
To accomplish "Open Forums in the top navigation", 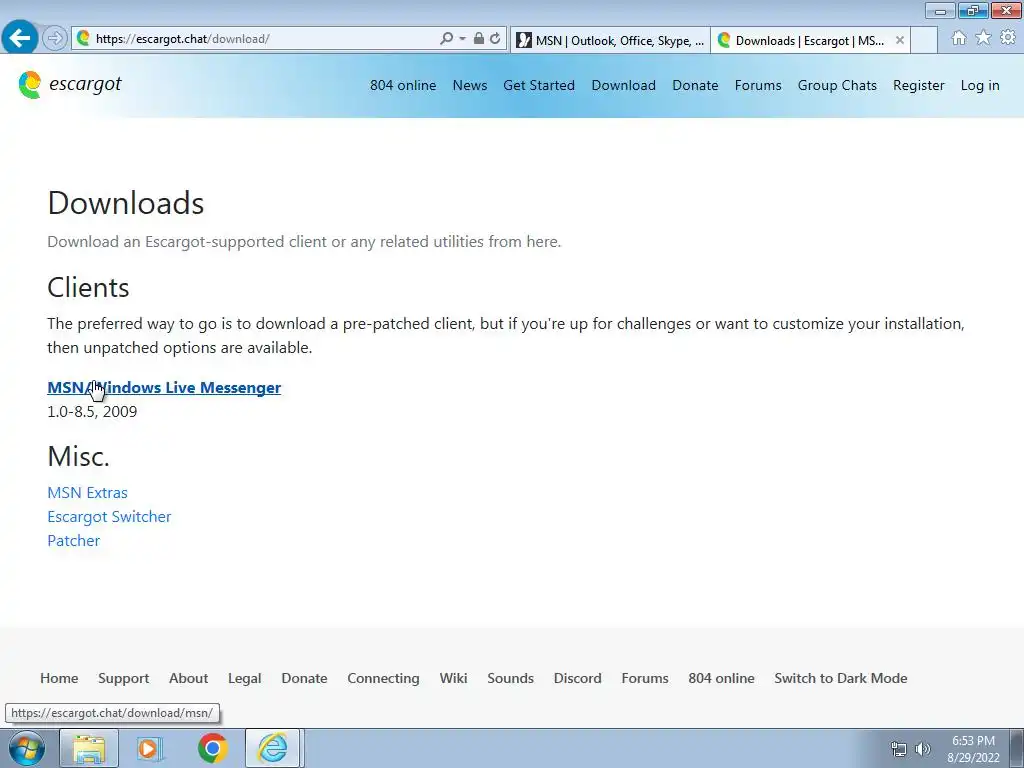I will coord(758,86).
